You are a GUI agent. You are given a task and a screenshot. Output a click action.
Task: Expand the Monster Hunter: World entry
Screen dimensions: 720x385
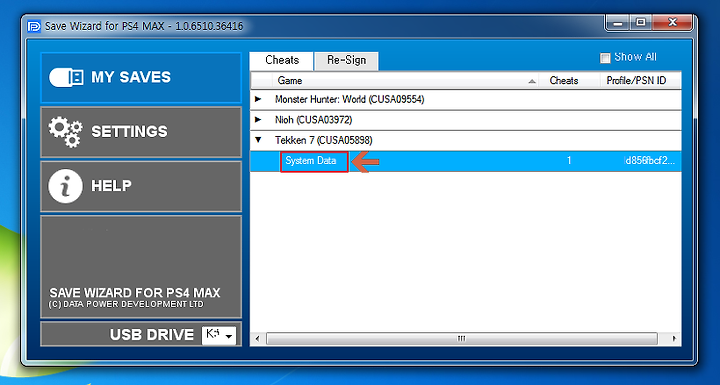(x=258, y=99)
